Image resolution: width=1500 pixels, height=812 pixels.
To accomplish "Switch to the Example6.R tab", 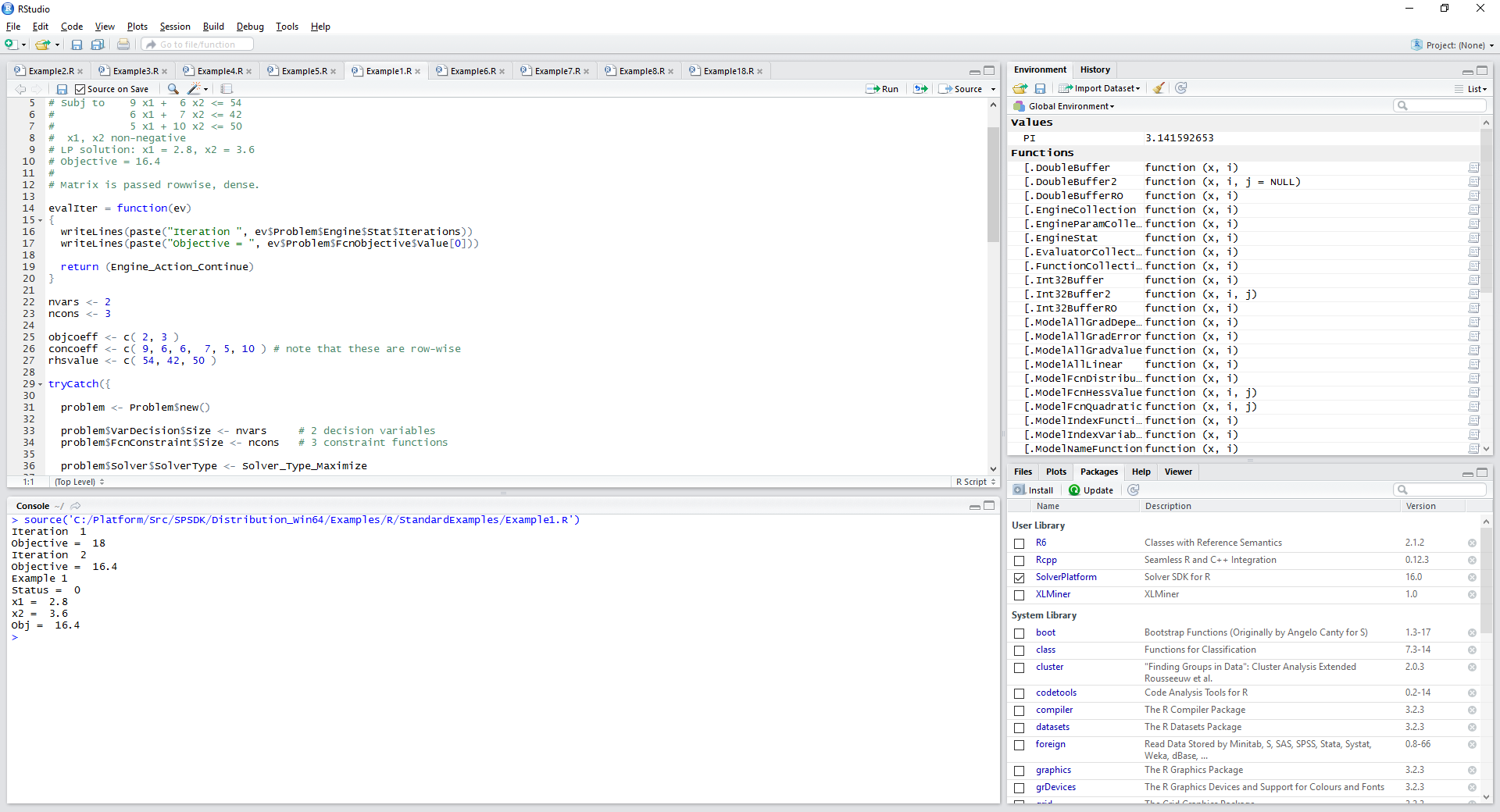I will coord(472,71).
